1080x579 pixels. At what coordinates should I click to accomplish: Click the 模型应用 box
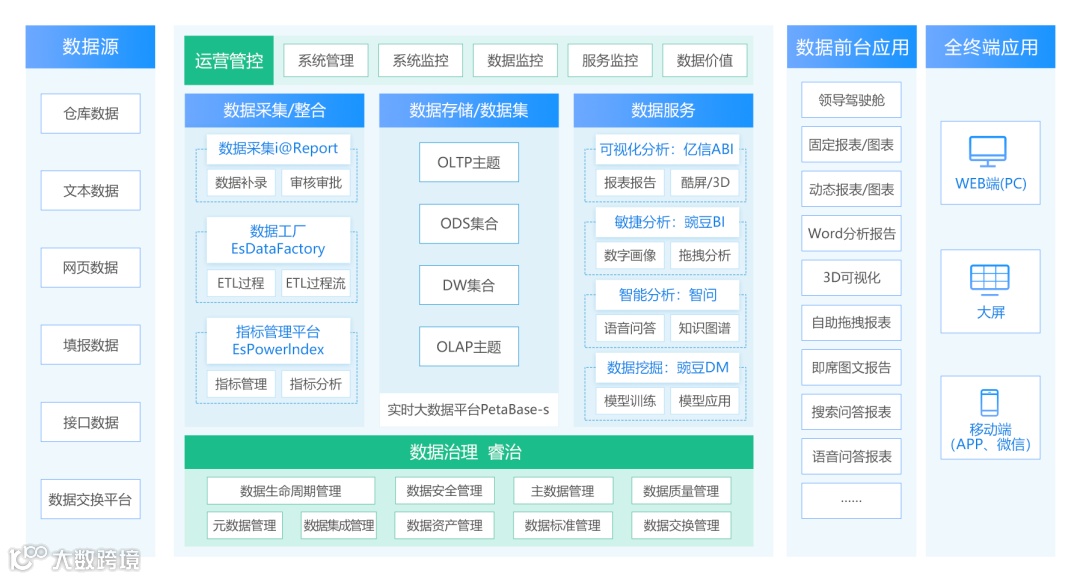click(x=705, y=401)
